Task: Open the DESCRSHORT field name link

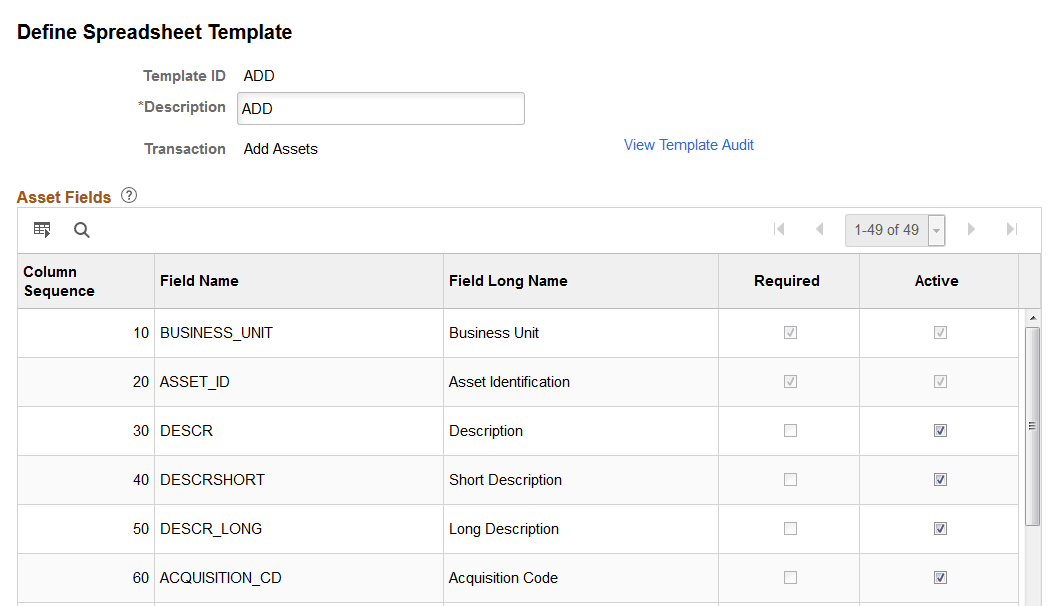Action: [x=212, y=479]
